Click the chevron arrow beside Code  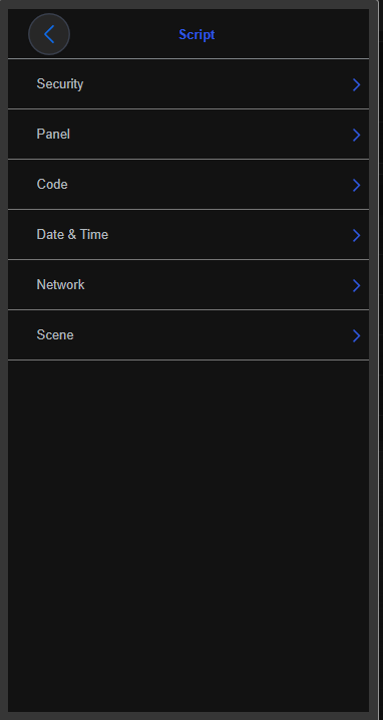coord(356,185)
